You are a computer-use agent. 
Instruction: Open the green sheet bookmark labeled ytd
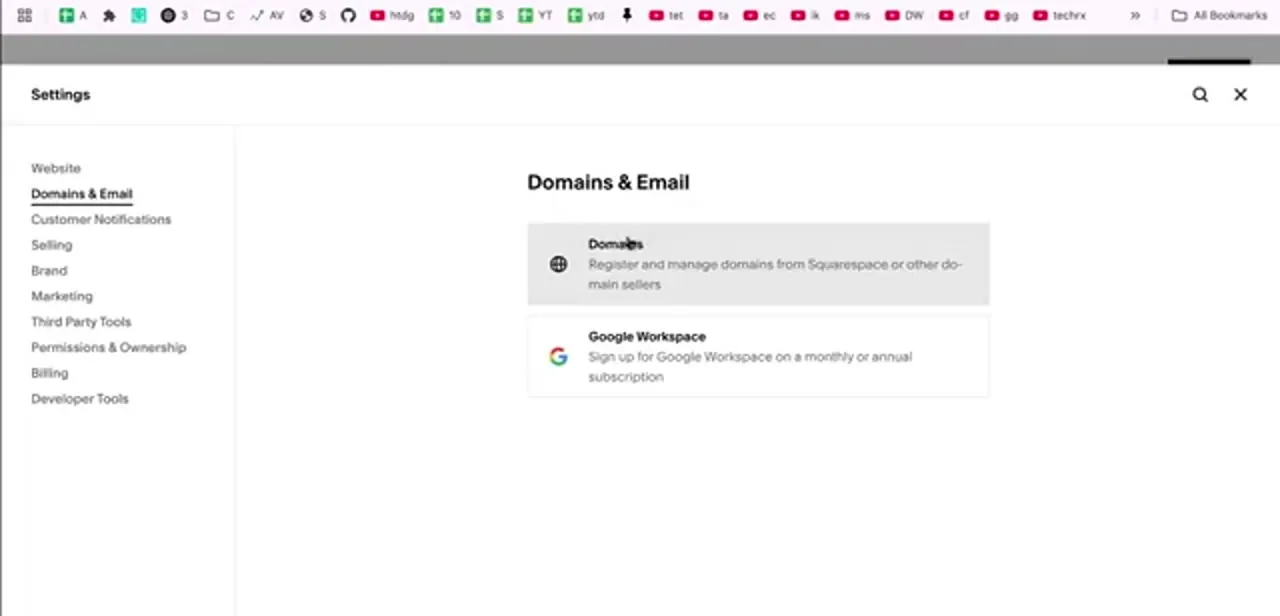click(x=586, y=15)
